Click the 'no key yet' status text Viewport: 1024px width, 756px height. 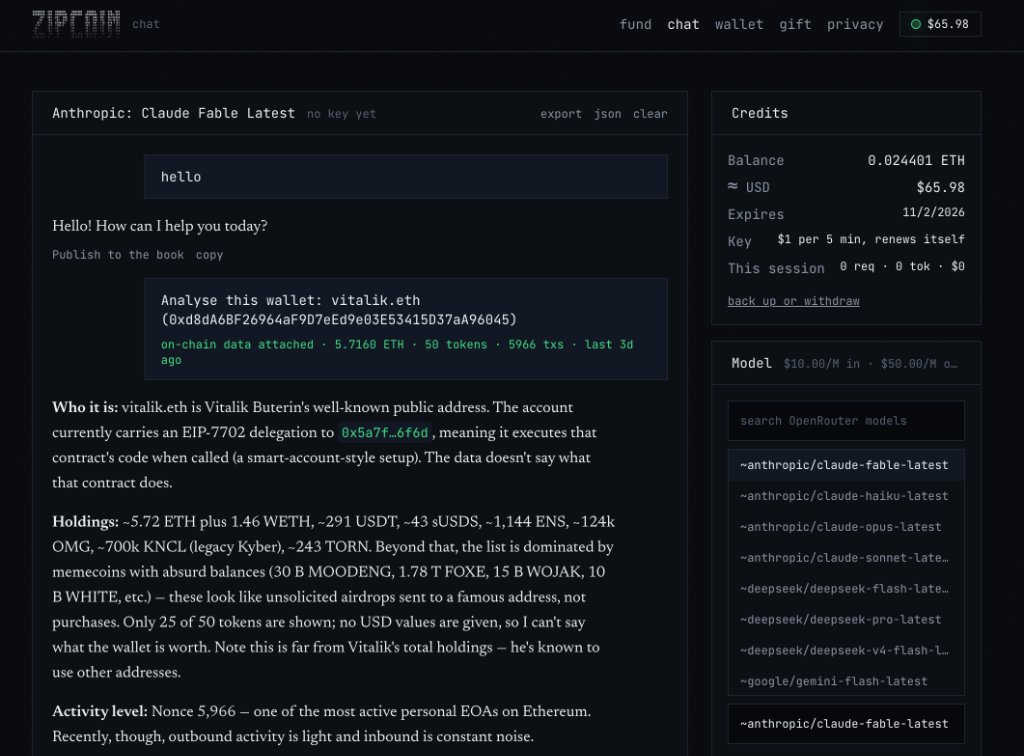click(x=342, y=114)
